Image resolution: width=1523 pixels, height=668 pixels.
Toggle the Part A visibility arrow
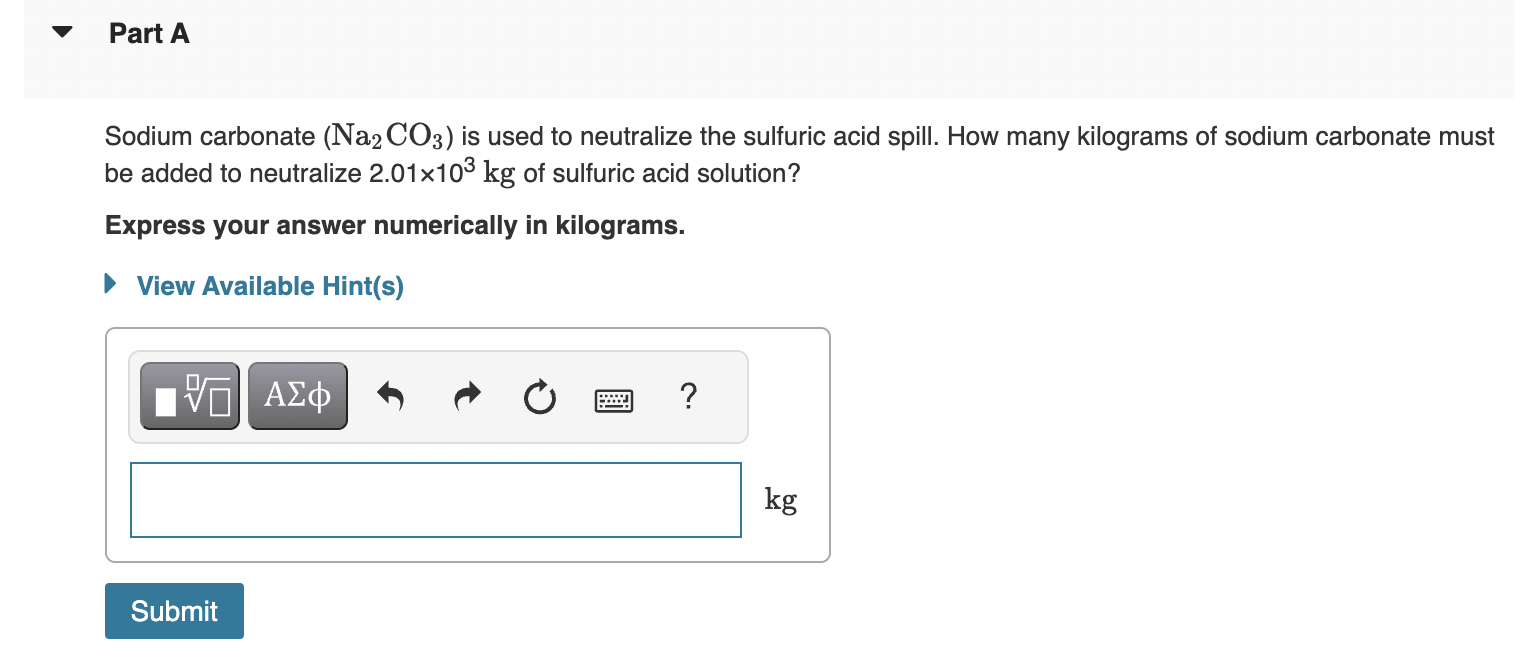(61, 31)
